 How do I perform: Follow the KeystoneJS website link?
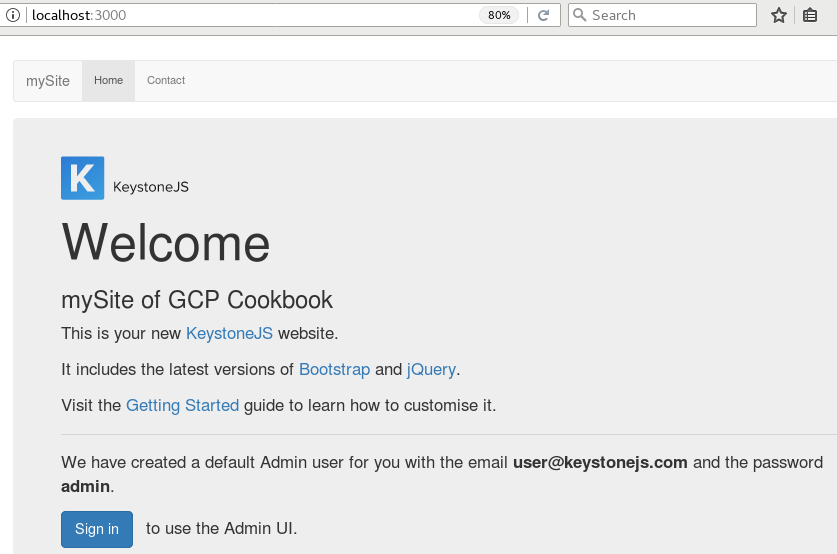coord(230,334)
